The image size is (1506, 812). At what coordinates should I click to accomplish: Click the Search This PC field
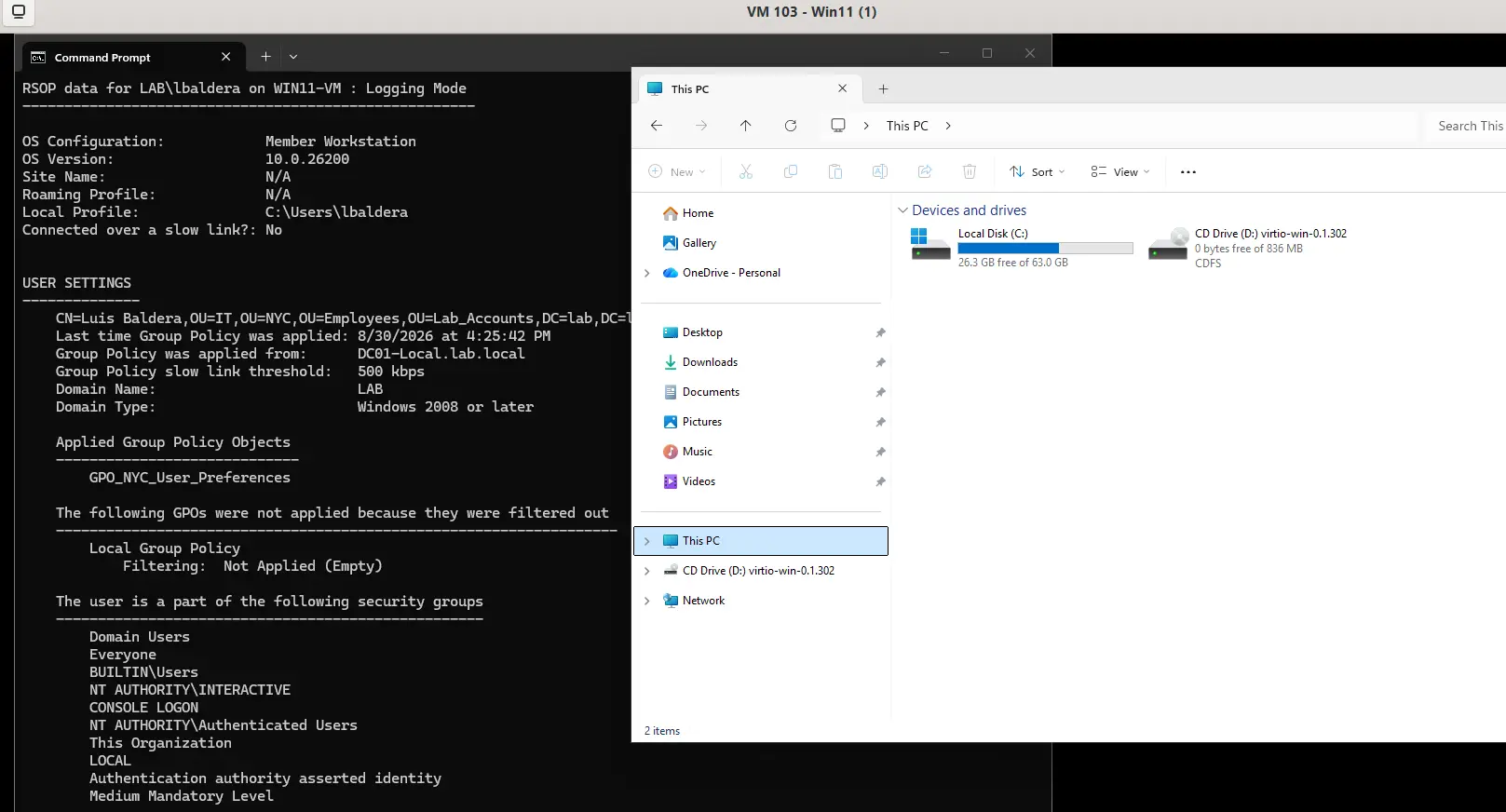coord(1466,126)
